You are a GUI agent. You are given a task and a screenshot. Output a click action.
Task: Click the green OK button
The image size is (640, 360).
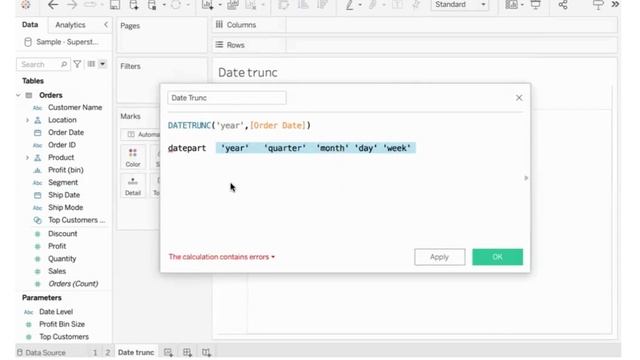click(498, 257)
